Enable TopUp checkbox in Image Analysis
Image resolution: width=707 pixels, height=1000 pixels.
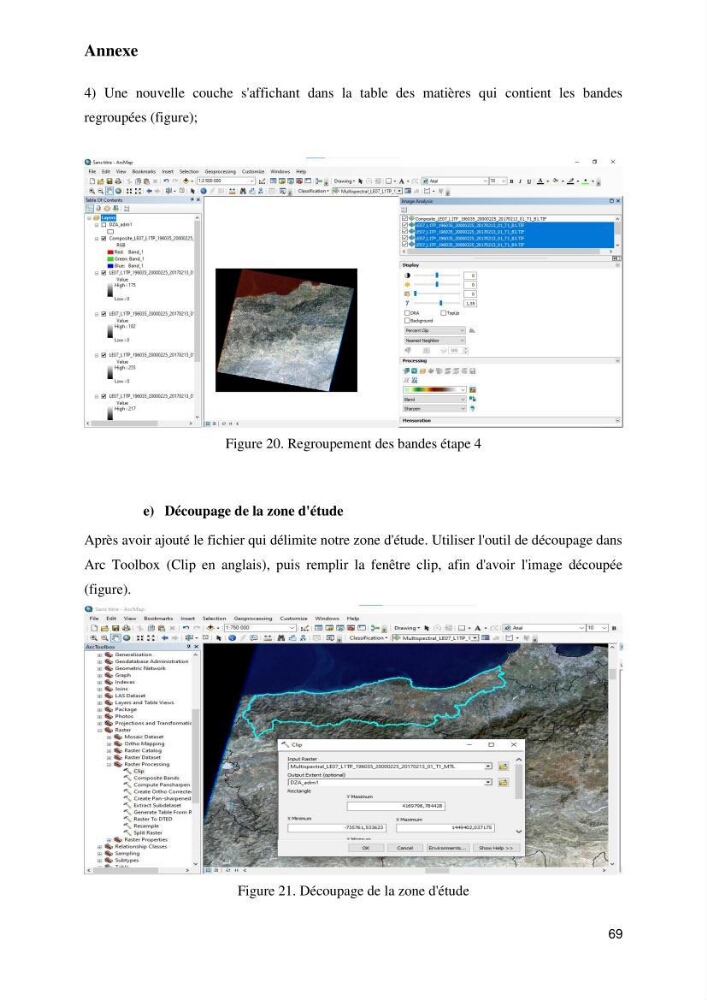click(x=443, y=313)
